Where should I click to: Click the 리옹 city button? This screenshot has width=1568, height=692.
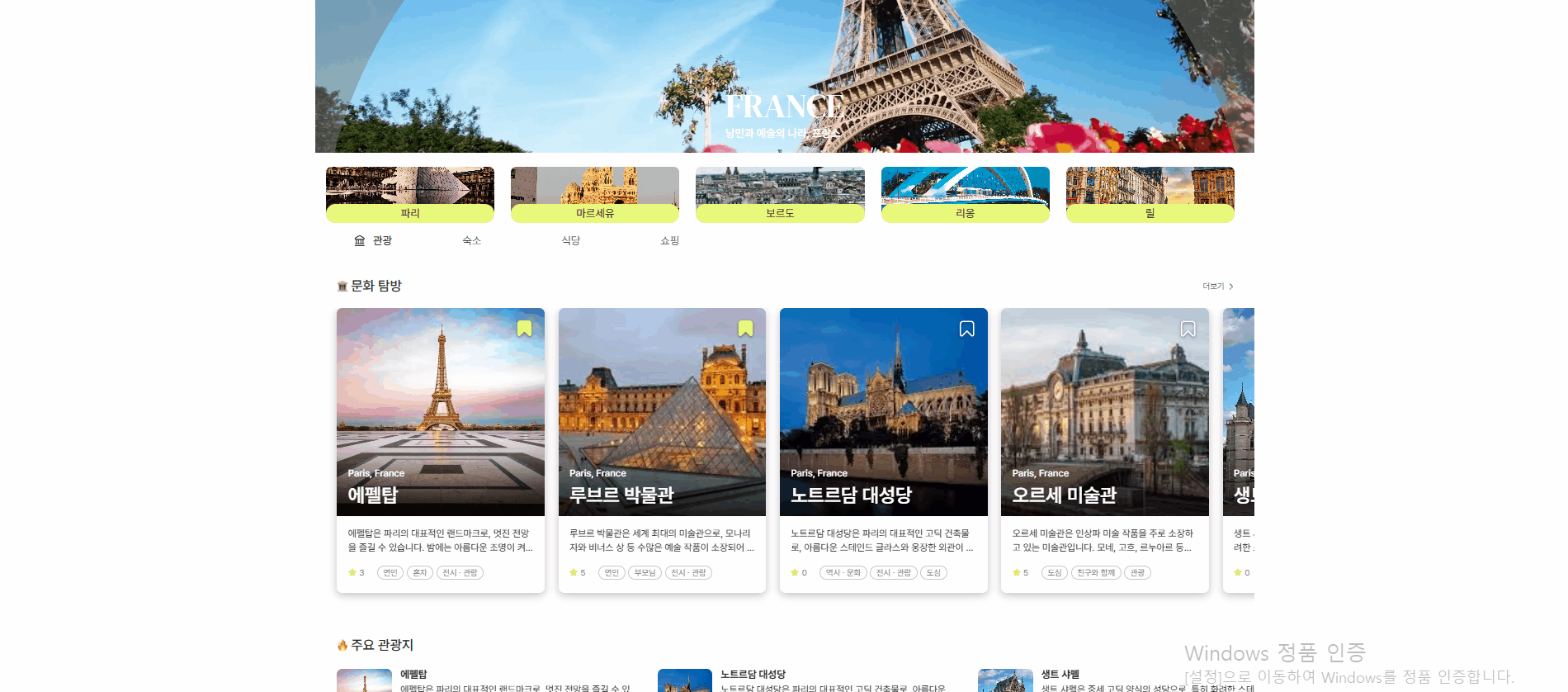click(965, 195)
